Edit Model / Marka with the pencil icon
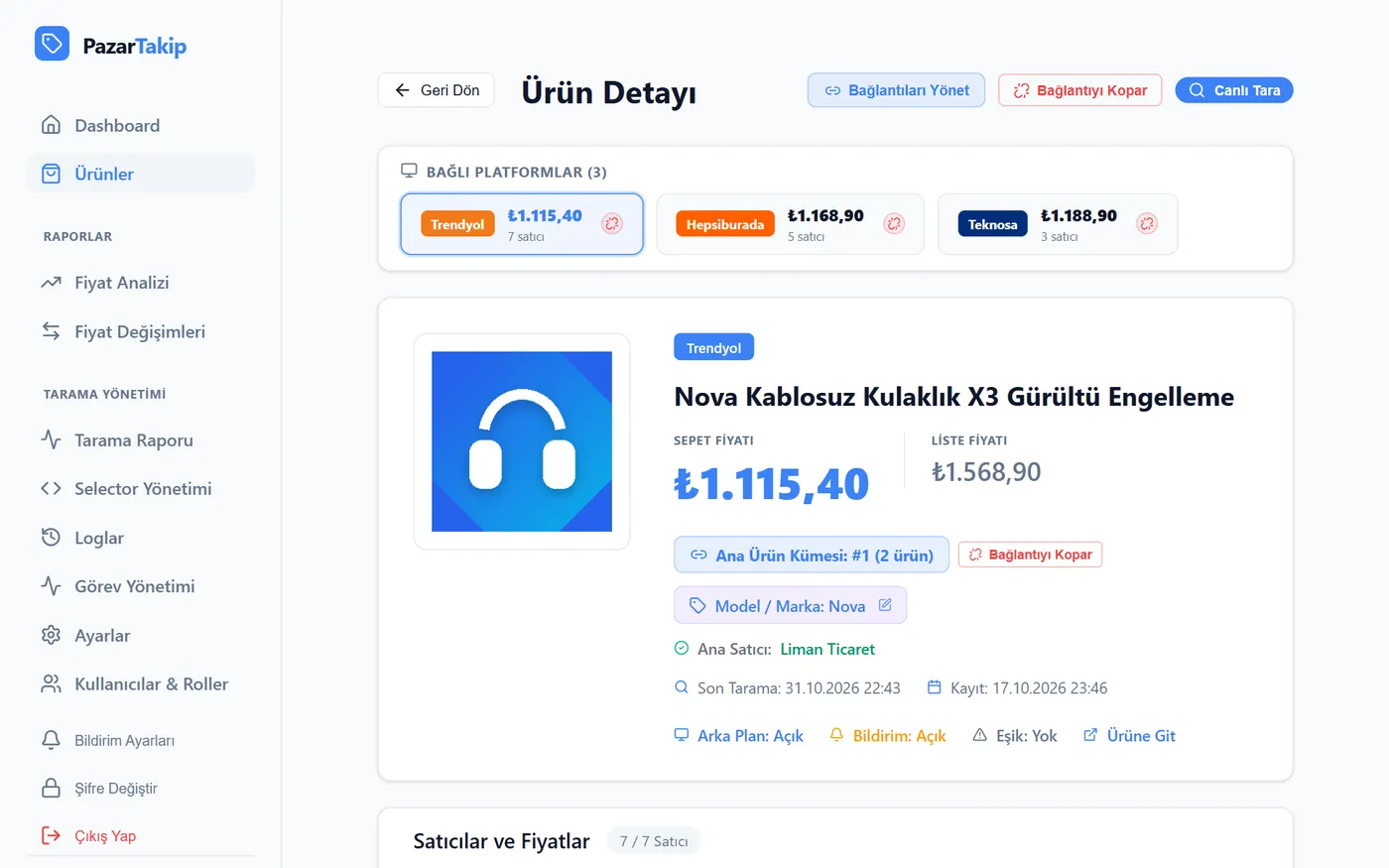 tap(885, 605)
